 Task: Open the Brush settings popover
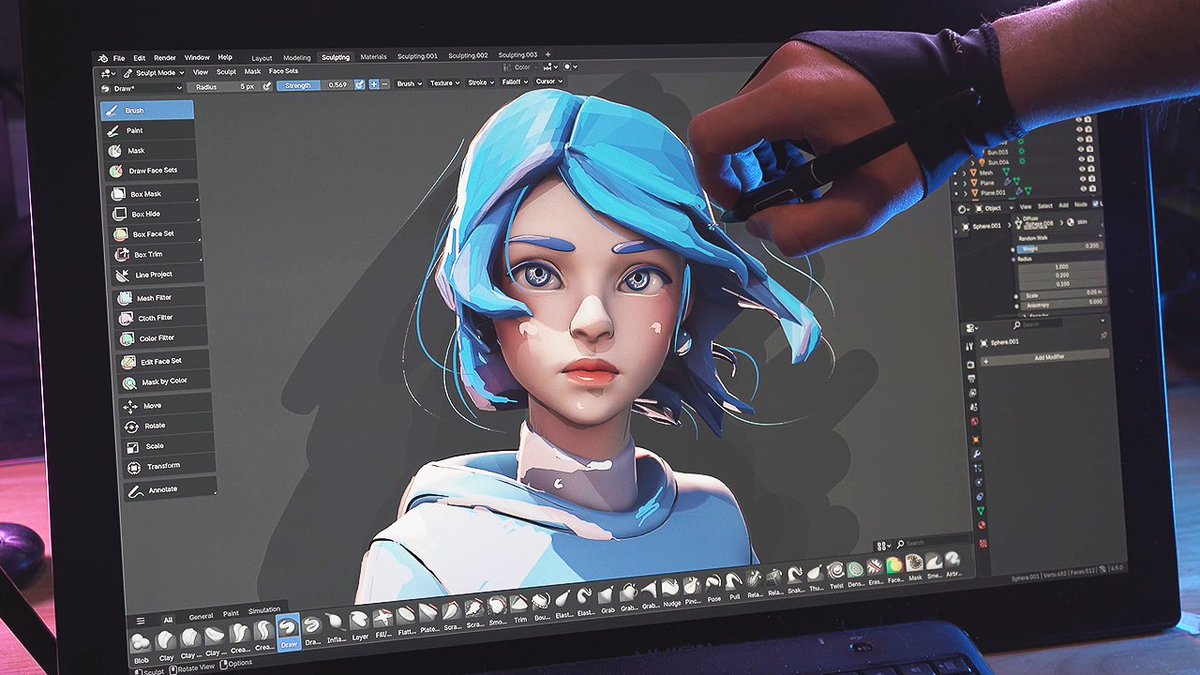[x=407, y=84]
